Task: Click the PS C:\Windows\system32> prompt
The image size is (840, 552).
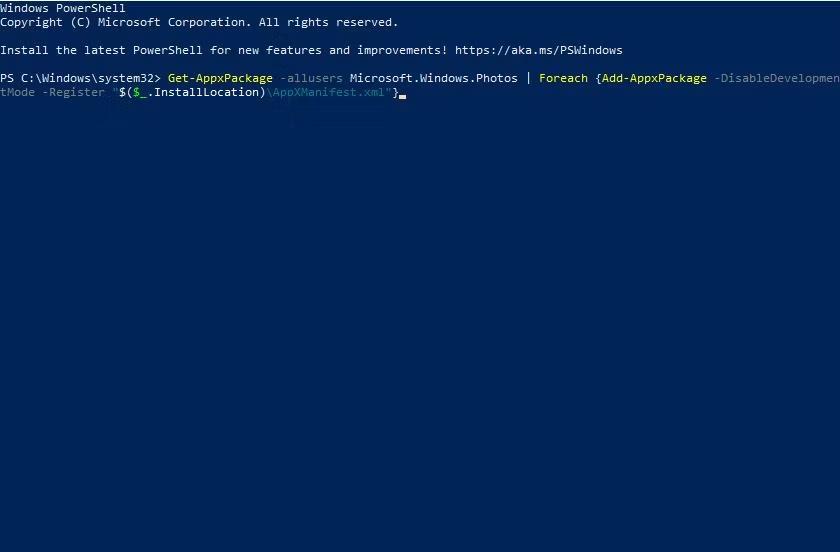Action: 80,78
